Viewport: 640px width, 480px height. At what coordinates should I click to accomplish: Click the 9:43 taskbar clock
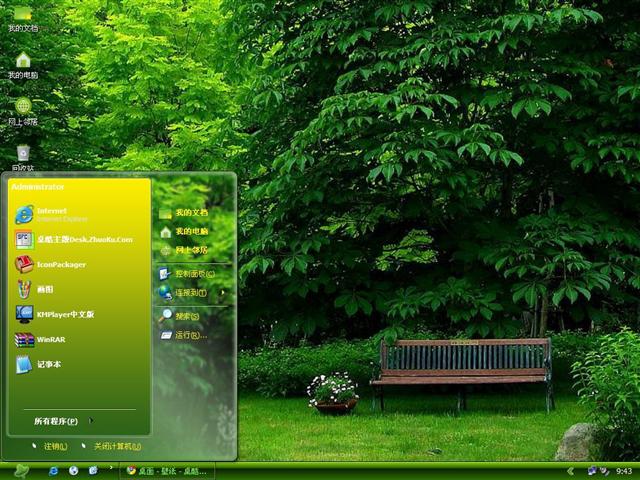coord(623,471)
